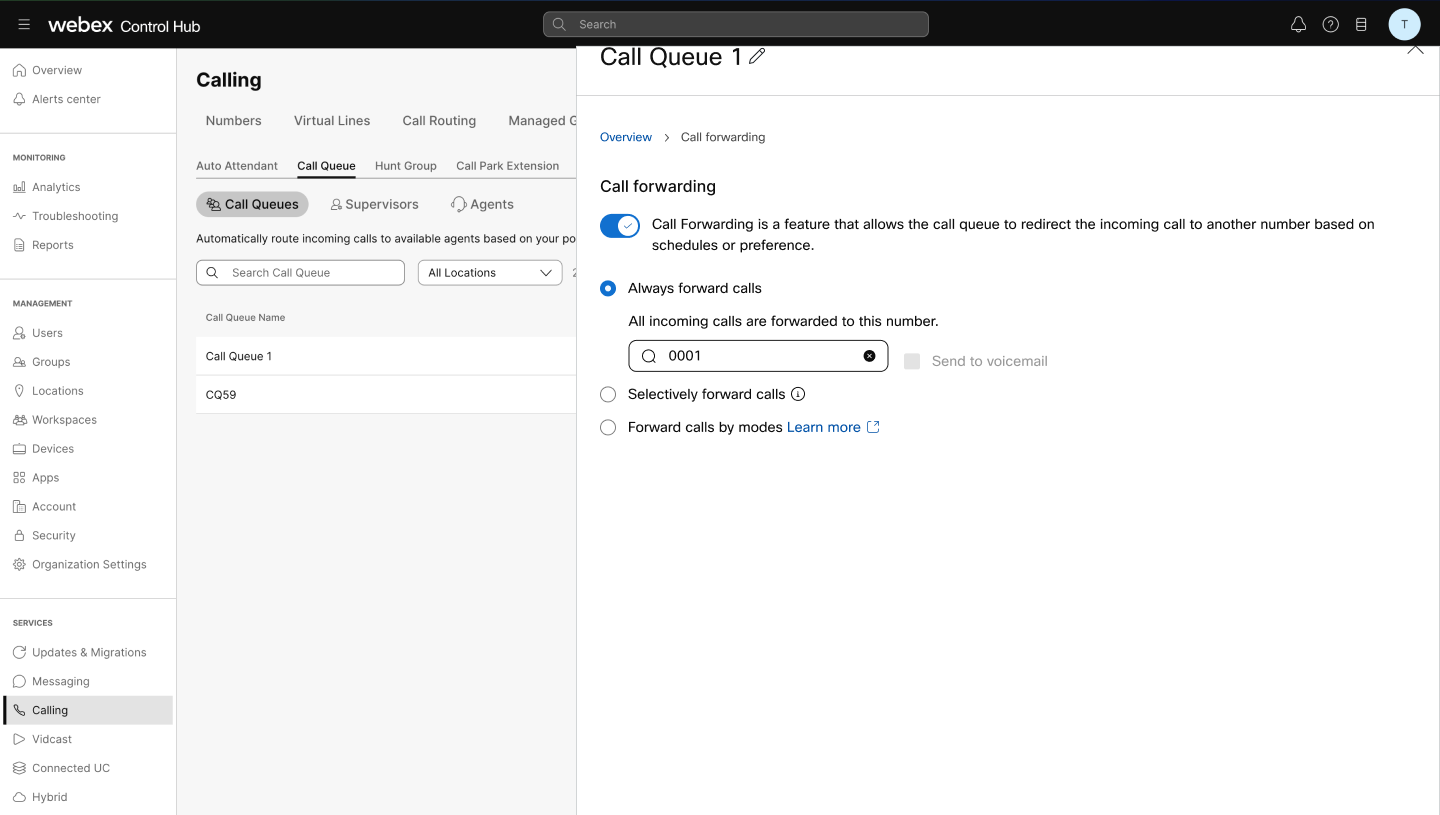Click the Call Queue Name column header
1440x815 pixels.
(245, 318)
